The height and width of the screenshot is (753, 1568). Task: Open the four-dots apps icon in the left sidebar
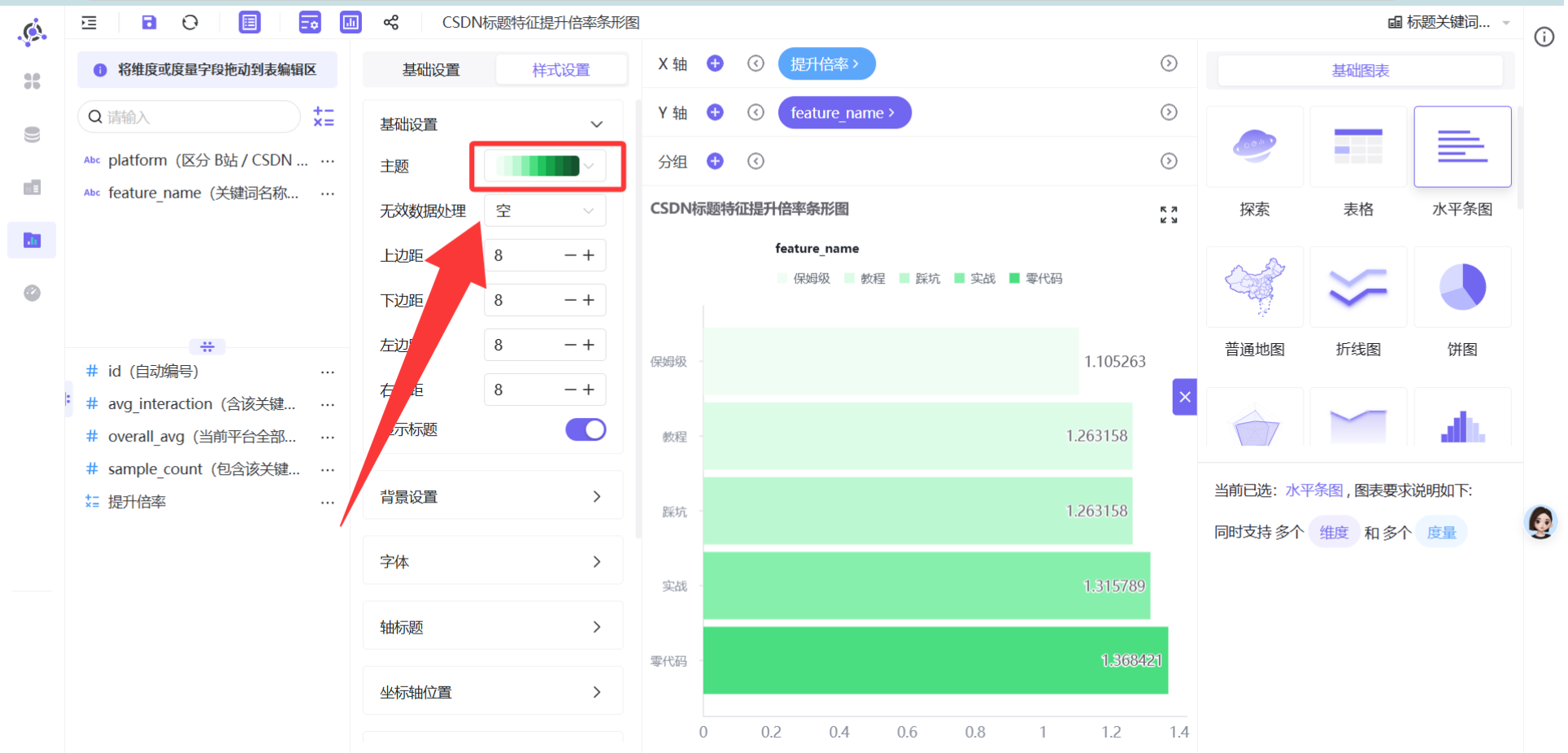pos(33,81)
